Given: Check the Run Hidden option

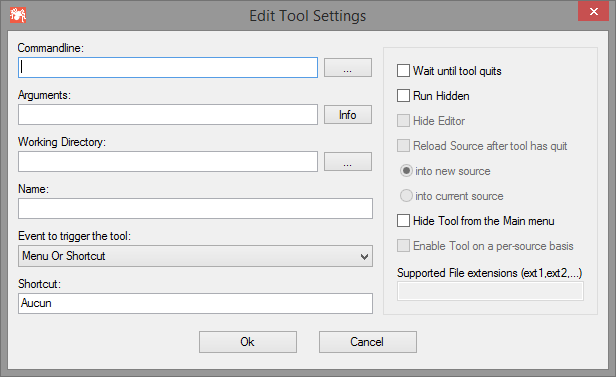Looking at the screenshot, I should coord(403,96).
